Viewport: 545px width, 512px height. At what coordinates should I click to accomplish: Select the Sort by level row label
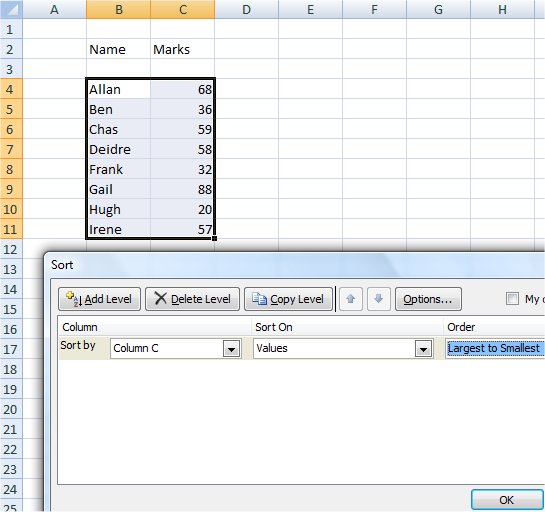click(78, 345)
